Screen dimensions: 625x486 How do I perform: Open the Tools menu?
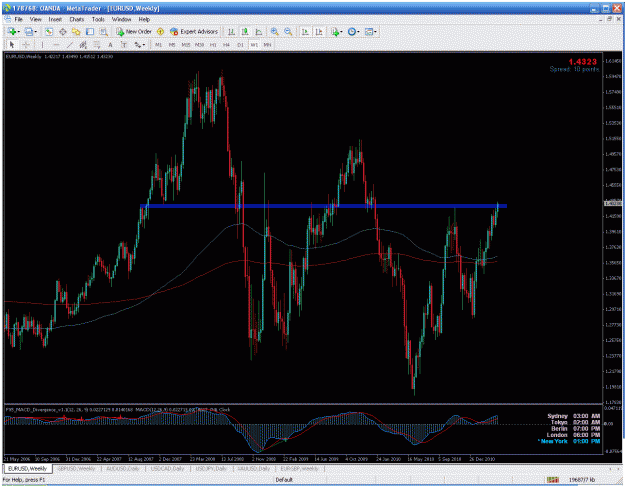click(x=98, y=19)
